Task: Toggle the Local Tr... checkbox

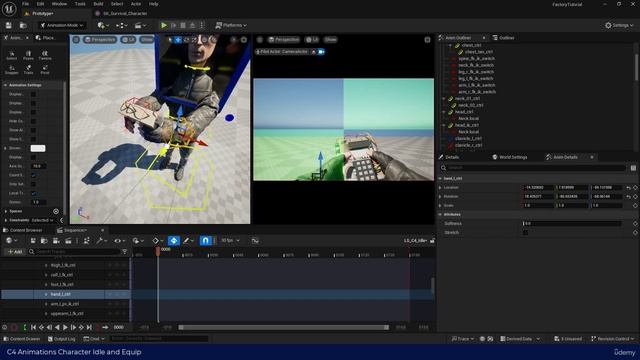Action: pyautogui.click(x=33, y=193)
